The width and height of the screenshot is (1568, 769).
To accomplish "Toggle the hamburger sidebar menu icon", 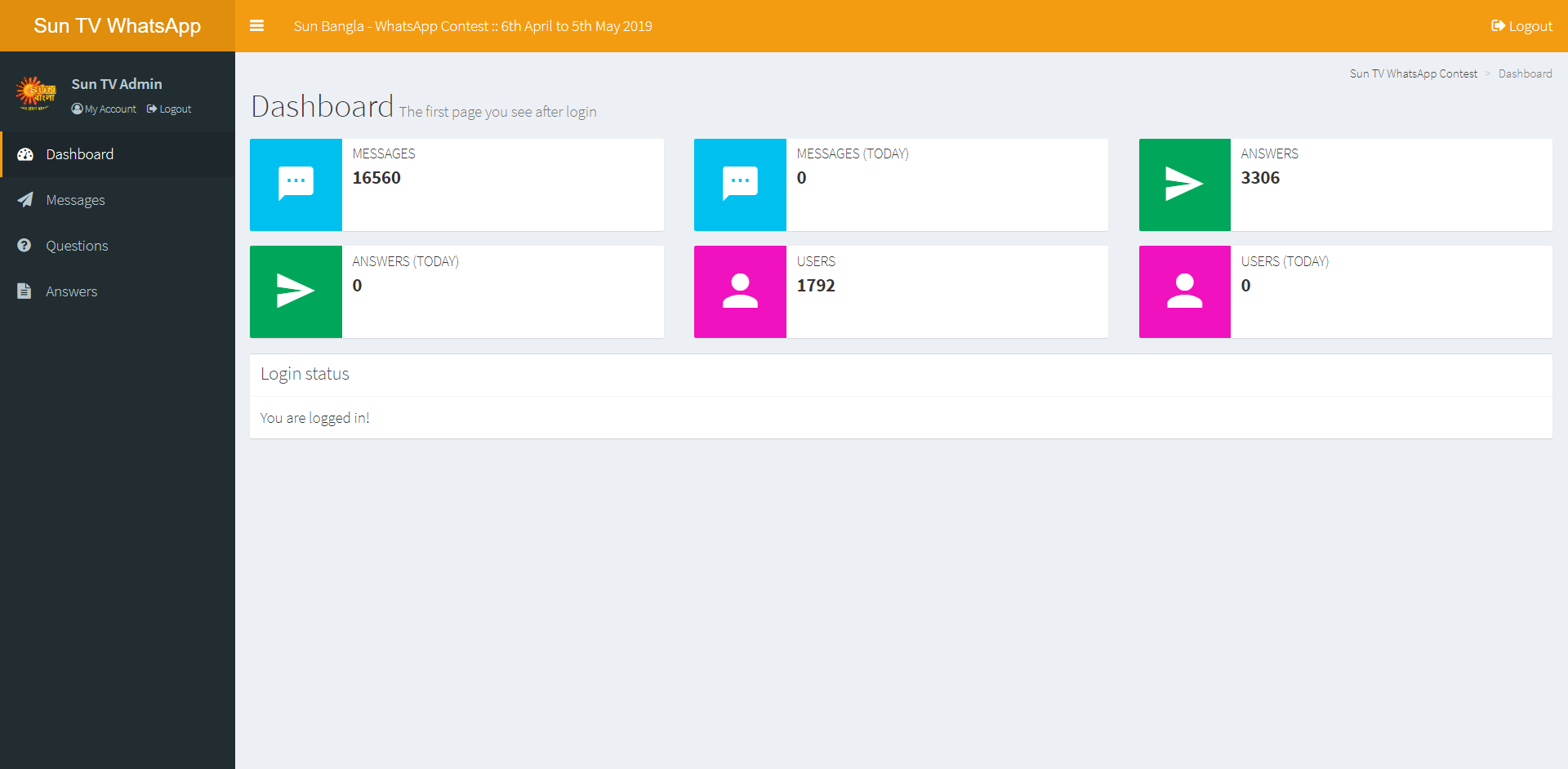I will [x=256, y=26].
